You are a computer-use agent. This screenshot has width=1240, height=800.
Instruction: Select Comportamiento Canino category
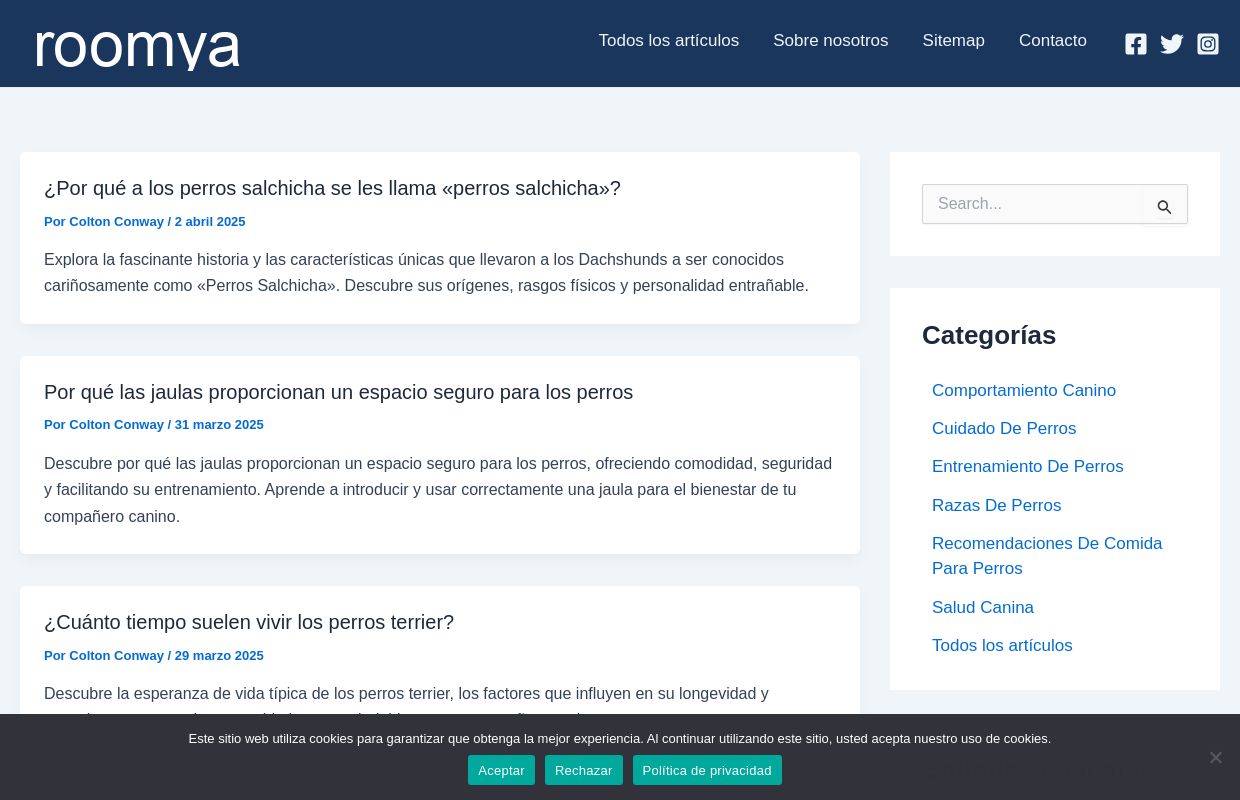pyautogui.click(x=1024, y=391)
